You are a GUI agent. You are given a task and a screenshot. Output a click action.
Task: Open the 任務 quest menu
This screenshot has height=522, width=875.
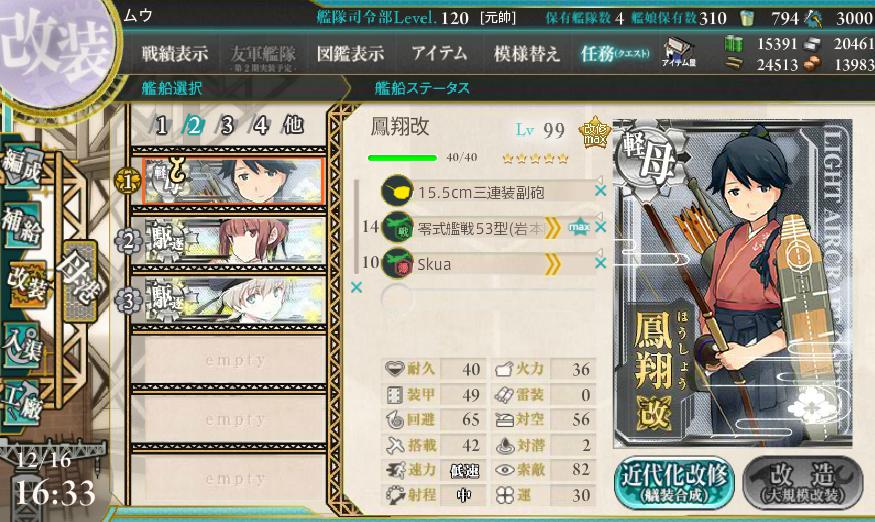[615, 54]
